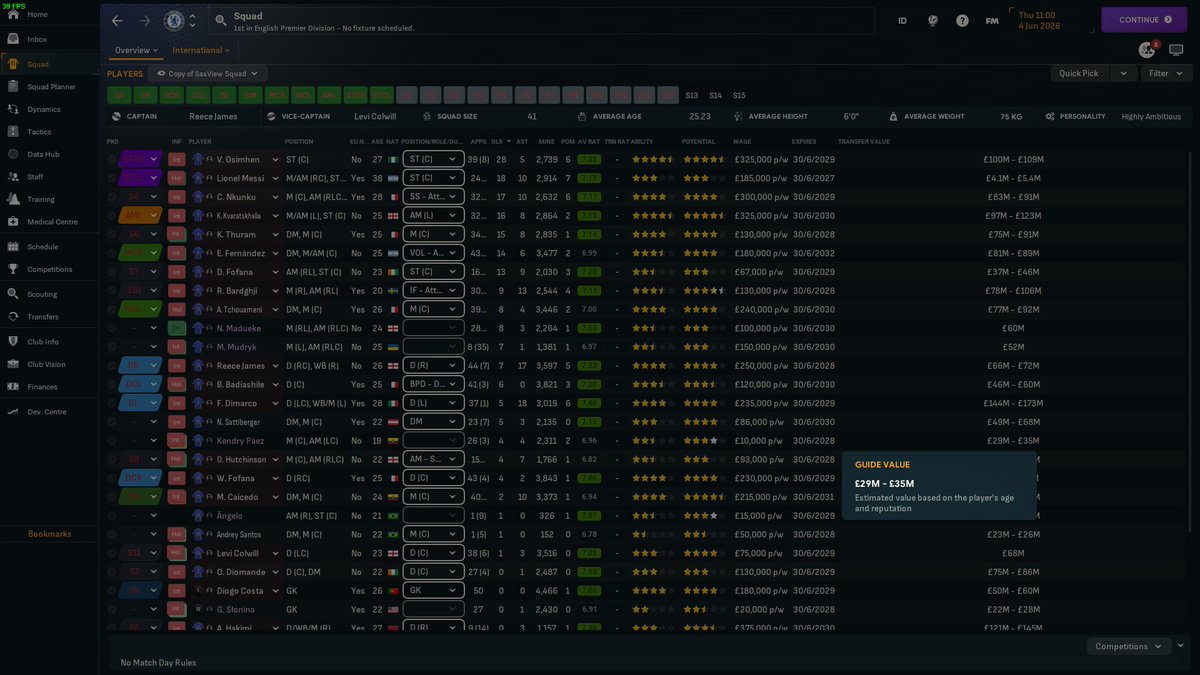The width and height of the screenshot is (1200, 675).
Task: Open E. Fernández's VOL role dropdown
Action: (433, 253)
